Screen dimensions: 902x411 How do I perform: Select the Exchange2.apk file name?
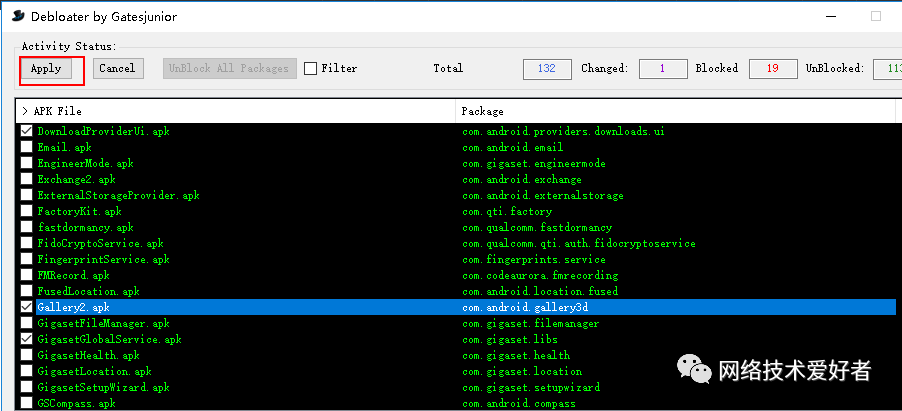coord(77,180)
